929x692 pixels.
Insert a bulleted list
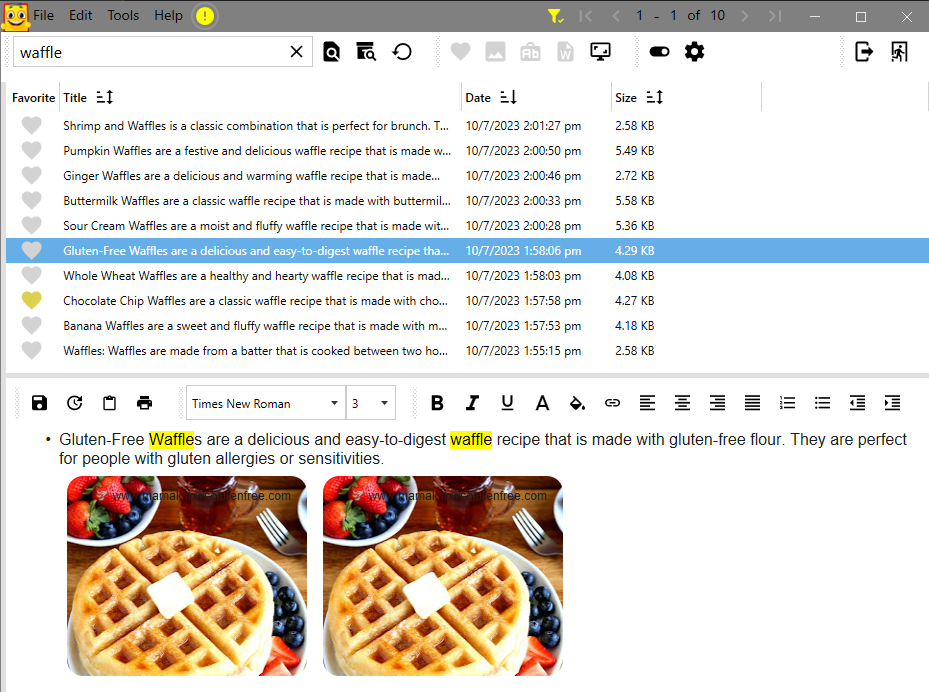[822, 403]
